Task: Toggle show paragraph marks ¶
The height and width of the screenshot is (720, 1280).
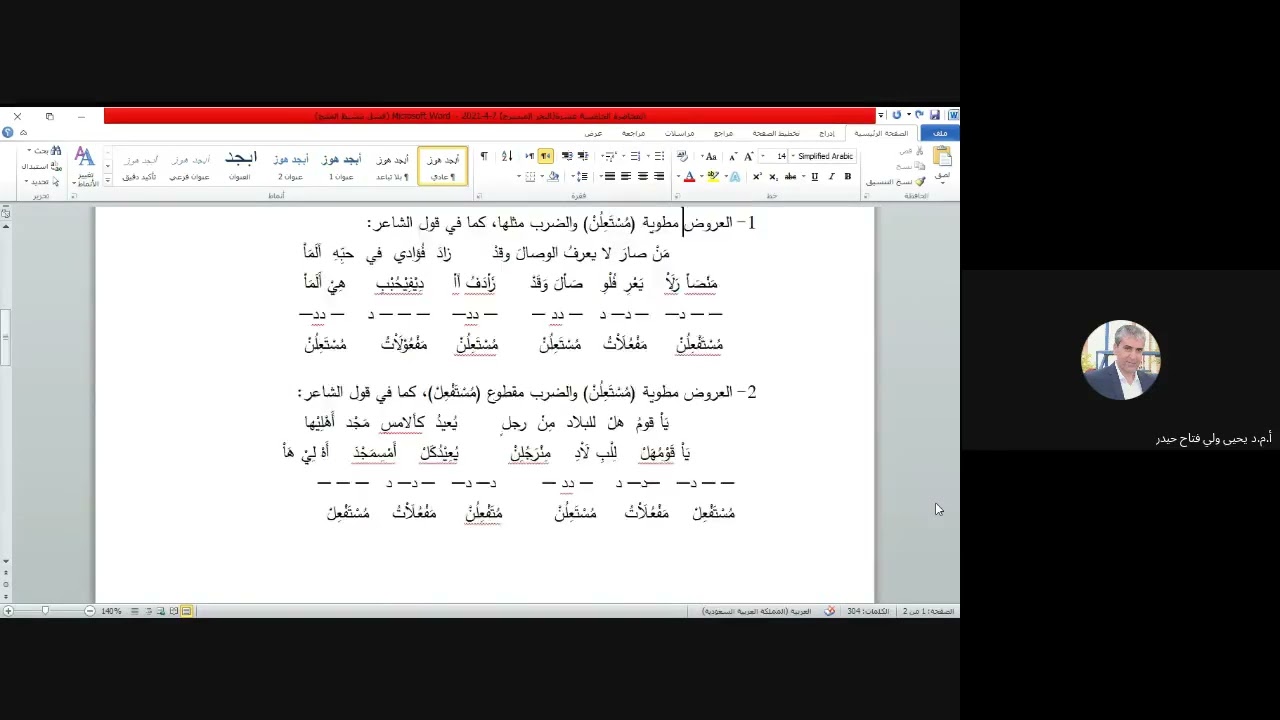Action: [484, 156]
